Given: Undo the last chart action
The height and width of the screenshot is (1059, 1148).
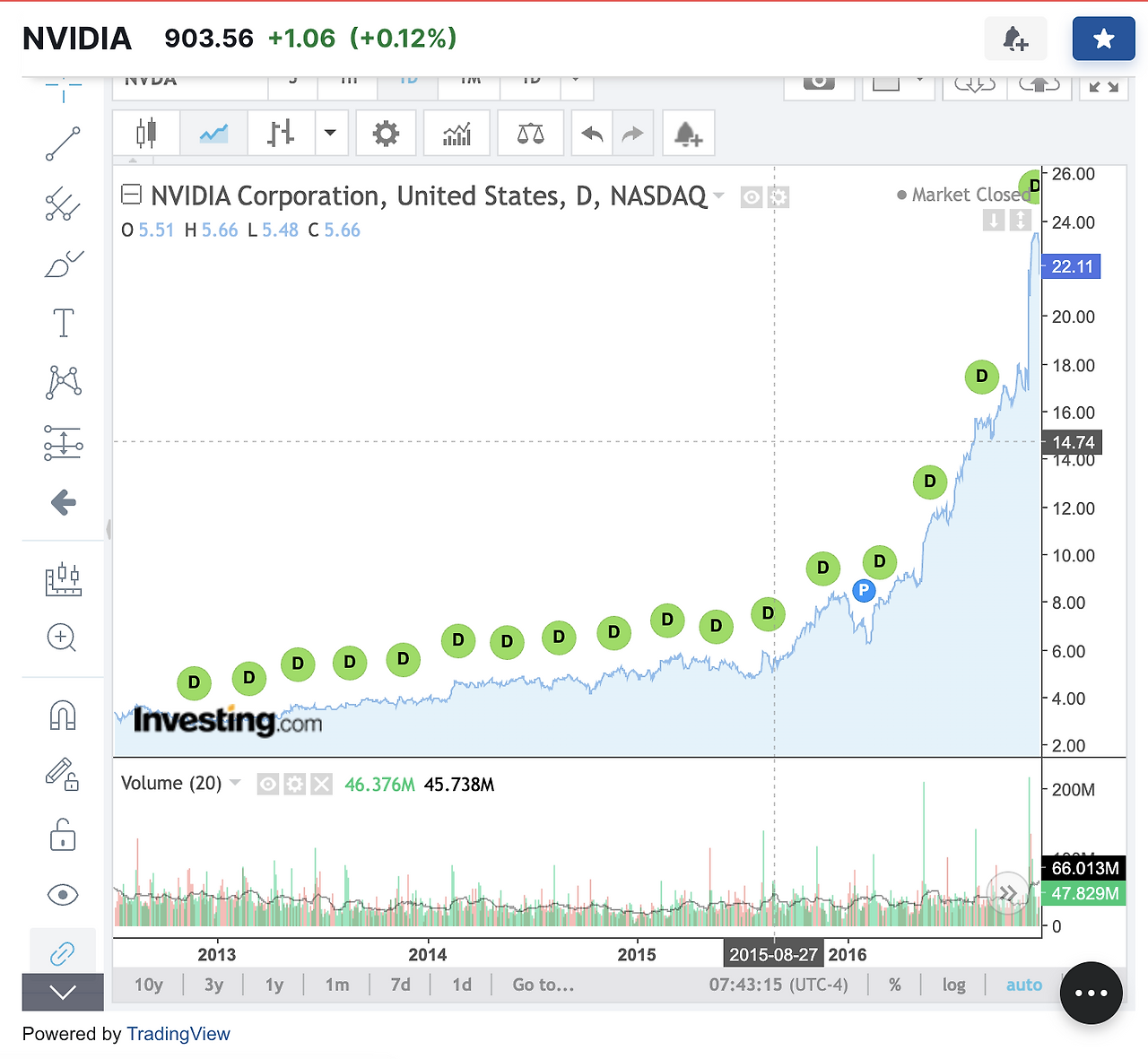Looking at the screenshot, I should [592, 134].
